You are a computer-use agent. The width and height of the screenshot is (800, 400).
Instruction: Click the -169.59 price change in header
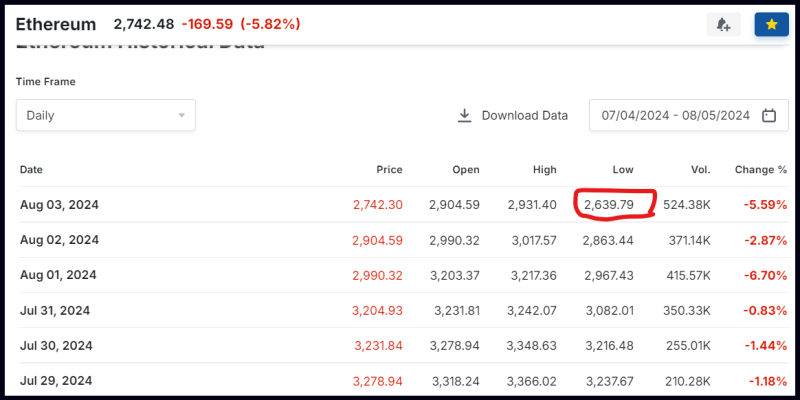207,24
